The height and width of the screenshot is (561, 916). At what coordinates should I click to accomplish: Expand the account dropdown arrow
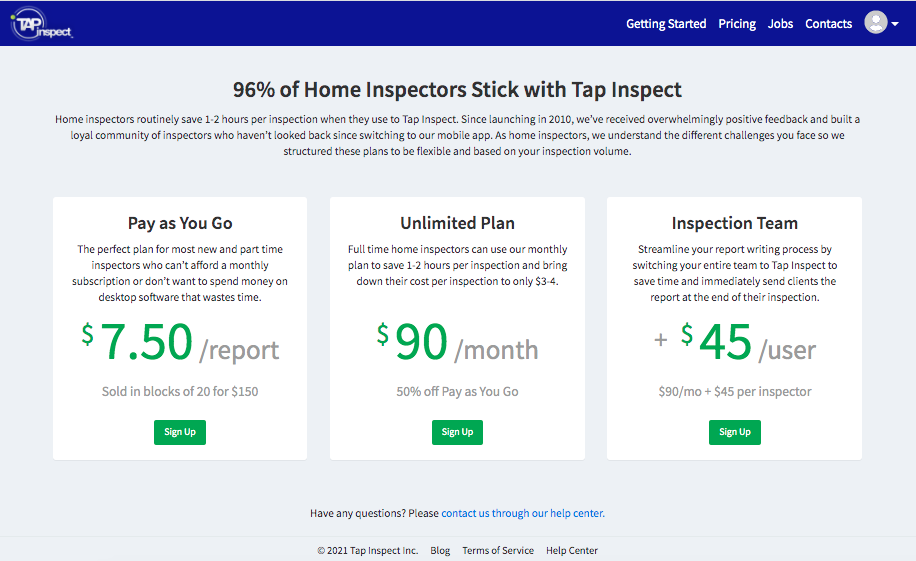[895, 24]
